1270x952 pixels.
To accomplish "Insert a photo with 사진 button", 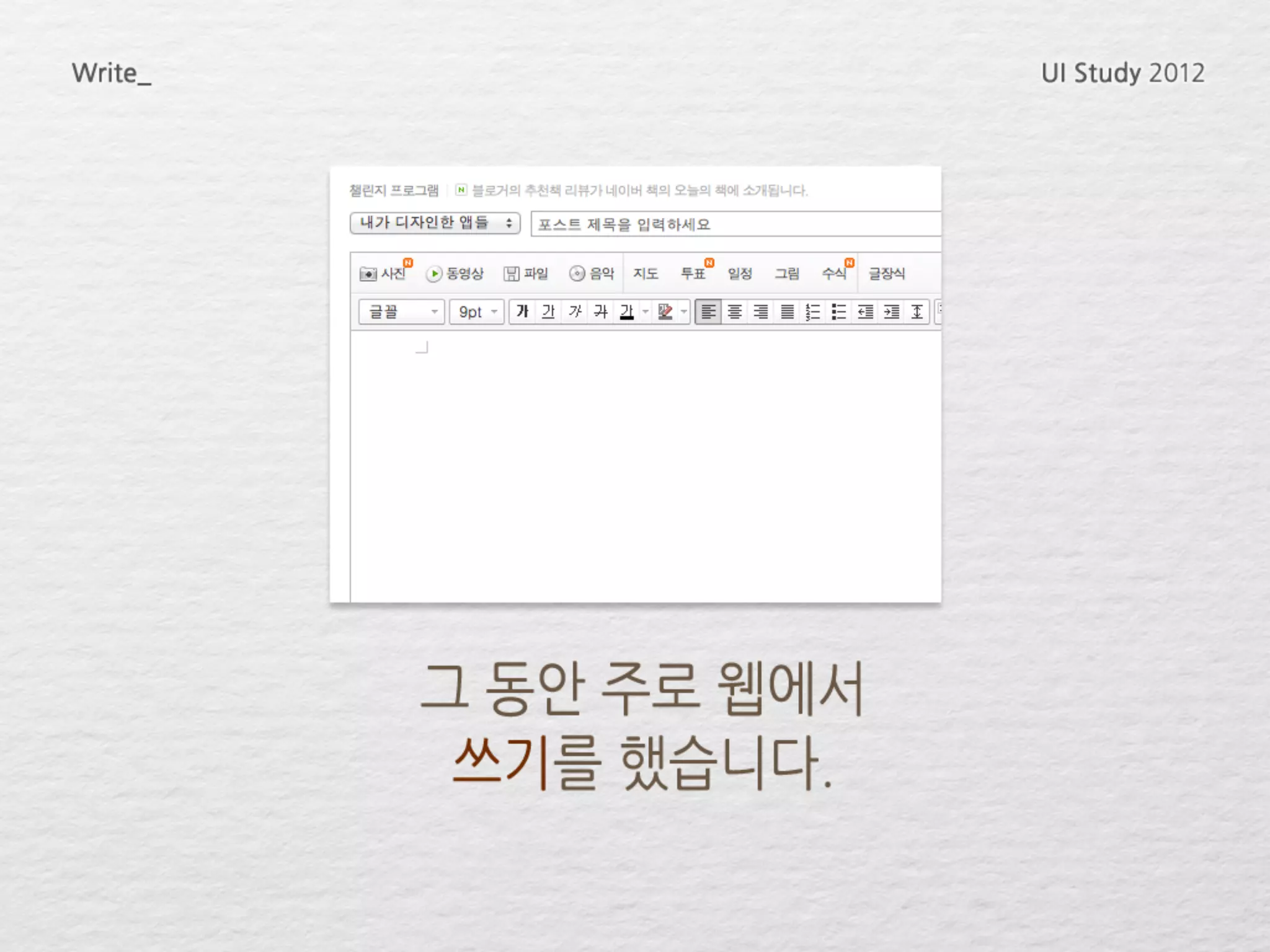I will pyautogui.click(x=384, y=273).
